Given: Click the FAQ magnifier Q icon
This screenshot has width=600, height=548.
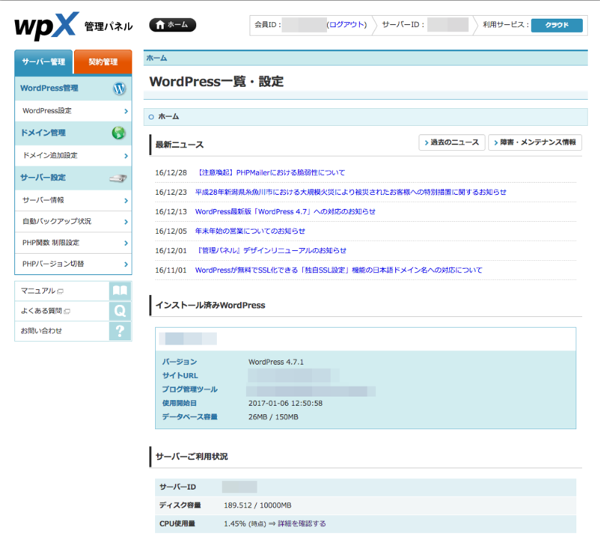Looking at the screenshot, I should (x=120, y=311).
